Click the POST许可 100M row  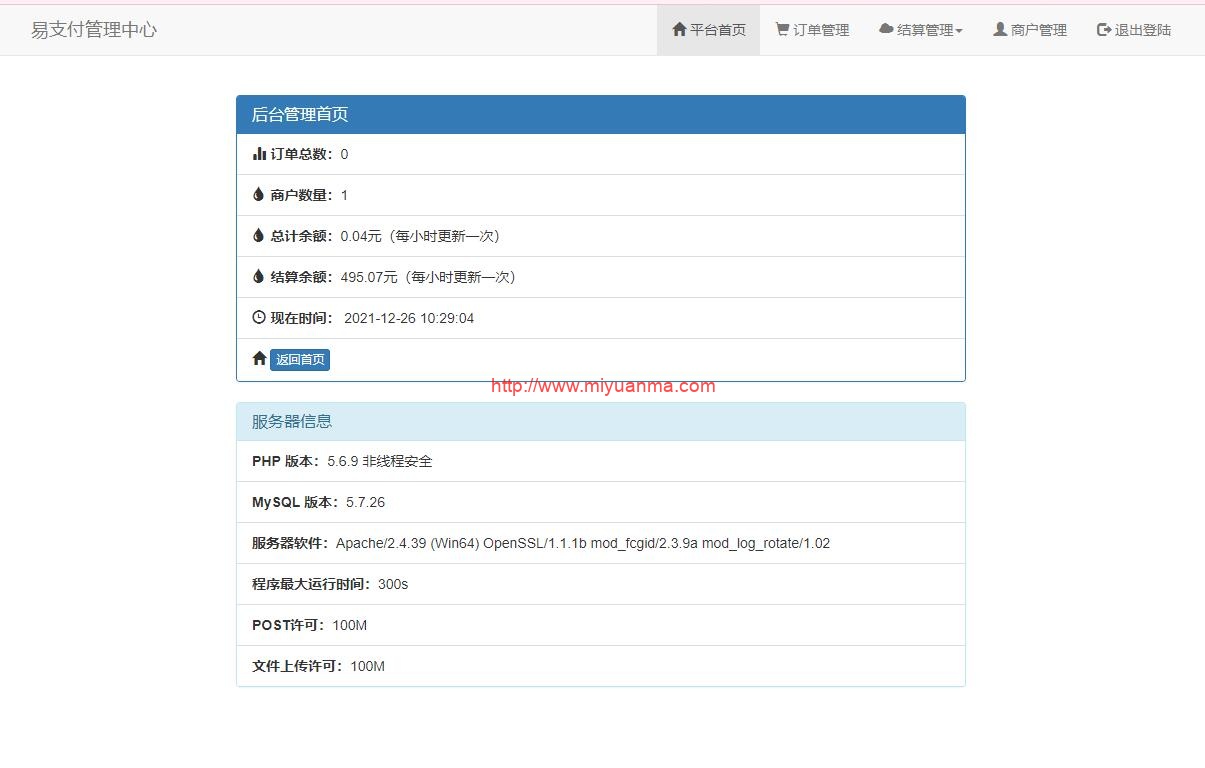(x=601, y=625)
